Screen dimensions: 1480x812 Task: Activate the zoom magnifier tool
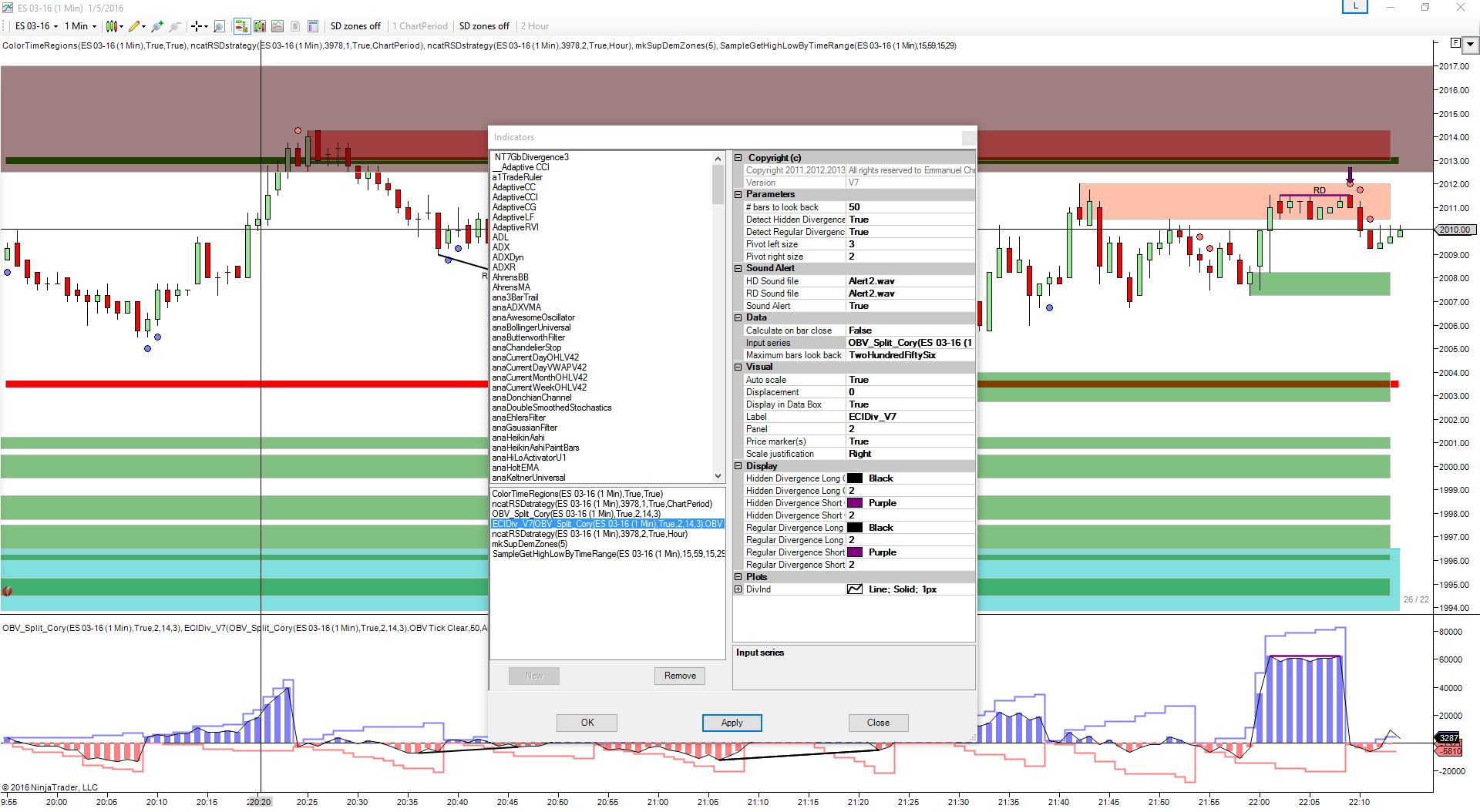point(219,26)
